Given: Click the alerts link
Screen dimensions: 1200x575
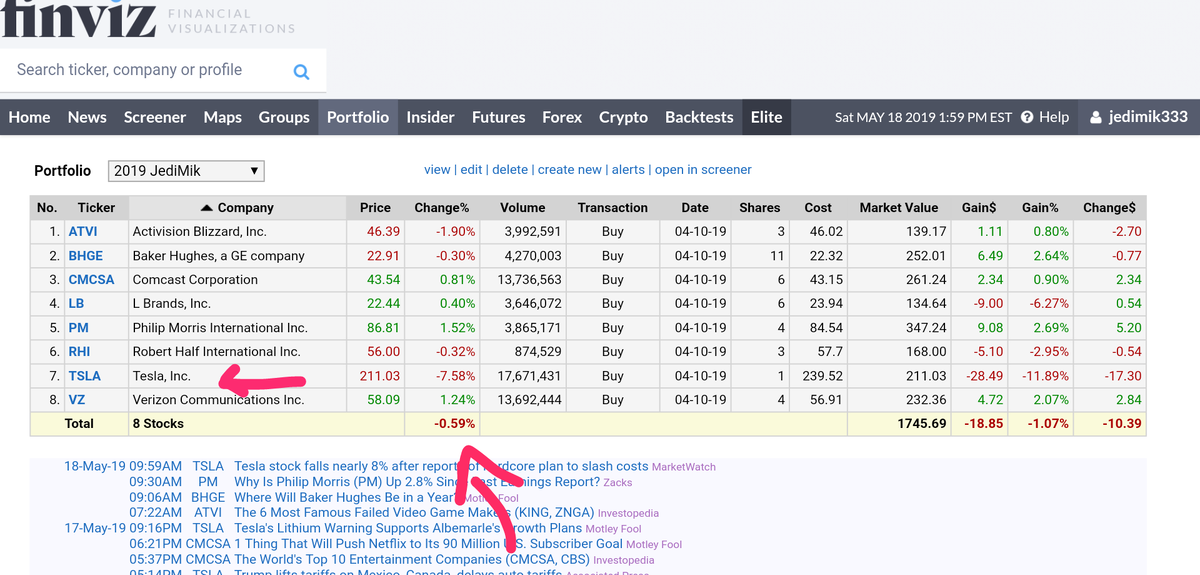Looking at the screenshot, I should click(628, 170).
